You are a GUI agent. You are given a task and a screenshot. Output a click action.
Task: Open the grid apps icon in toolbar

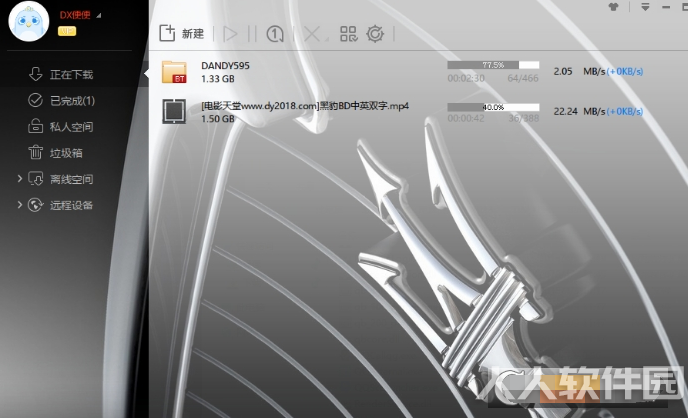tap(349, 34)
